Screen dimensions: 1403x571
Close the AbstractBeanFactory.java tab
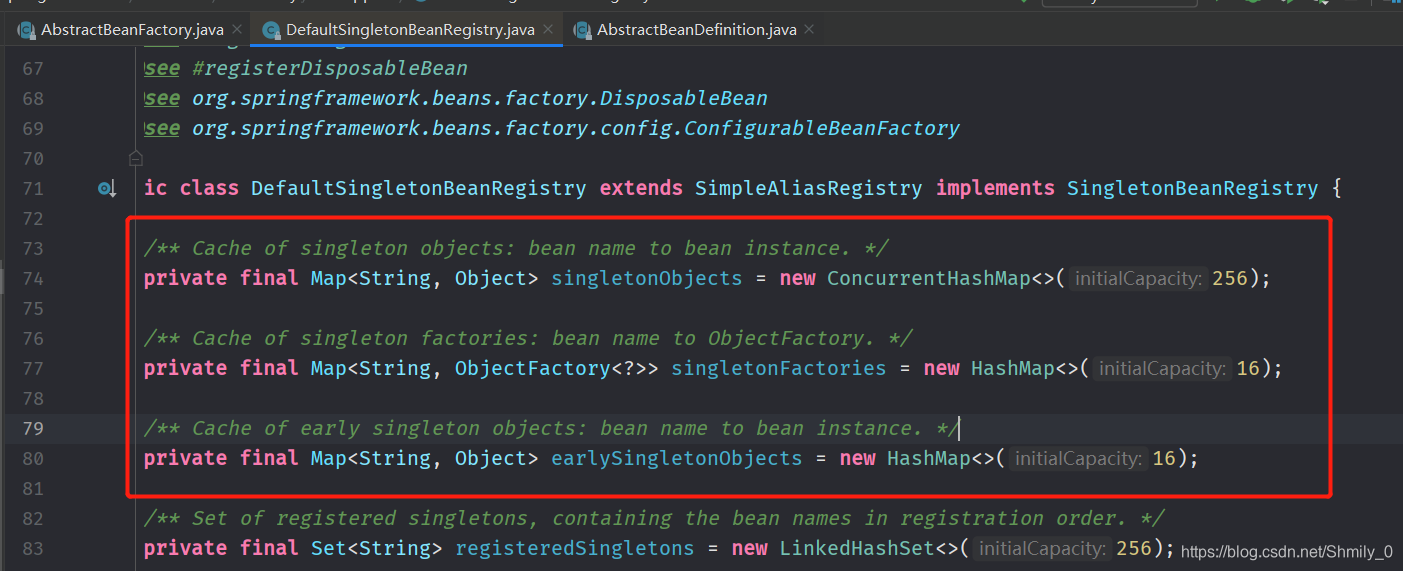237,30
